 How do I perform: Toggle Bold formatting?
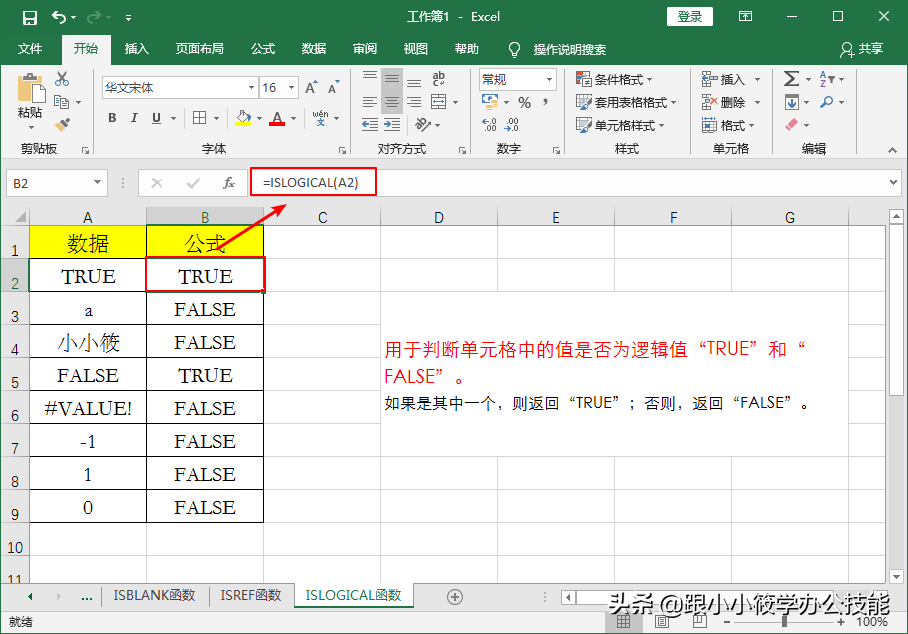112,118
